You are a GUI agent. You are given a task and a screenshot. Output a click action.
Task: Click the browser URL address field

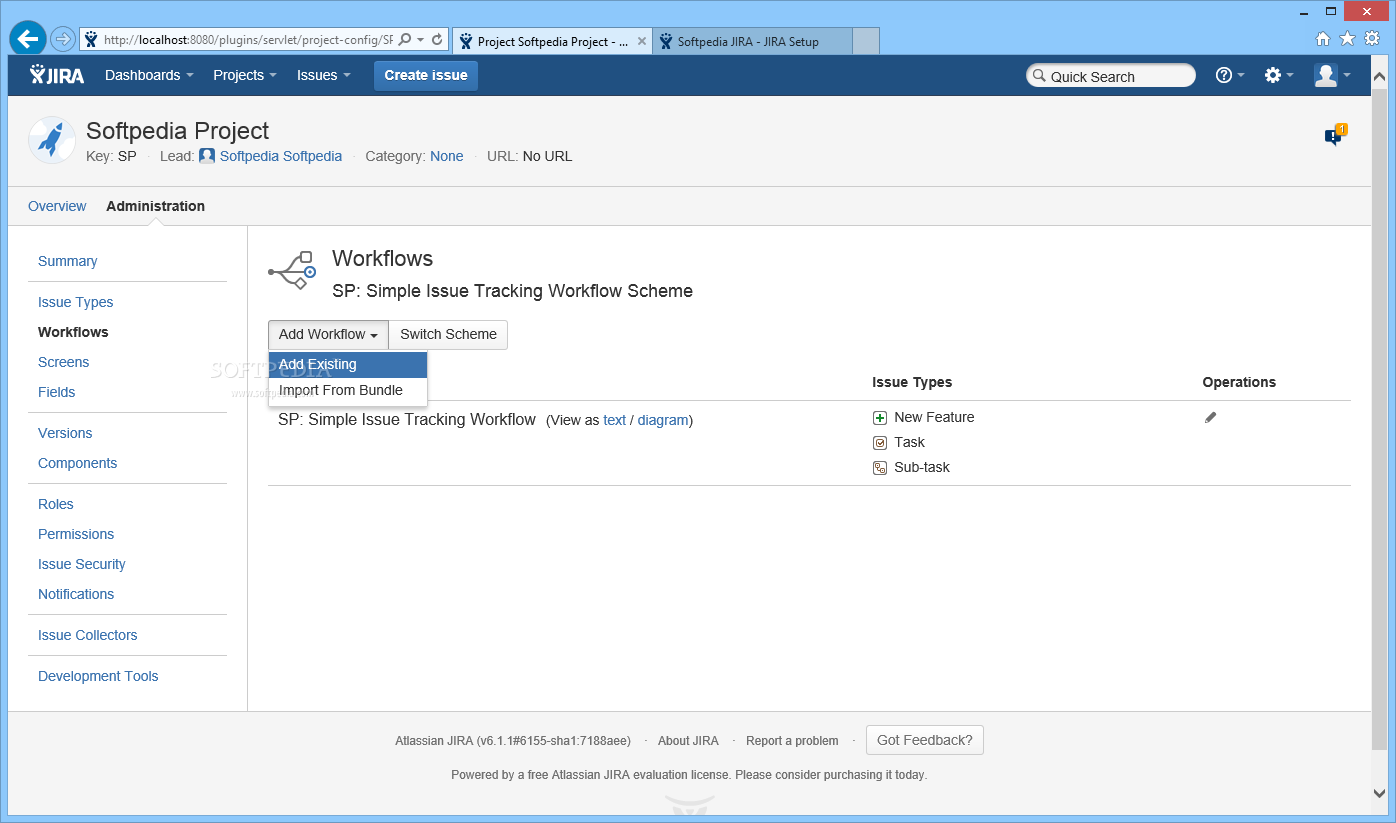[x=247, y=40]
